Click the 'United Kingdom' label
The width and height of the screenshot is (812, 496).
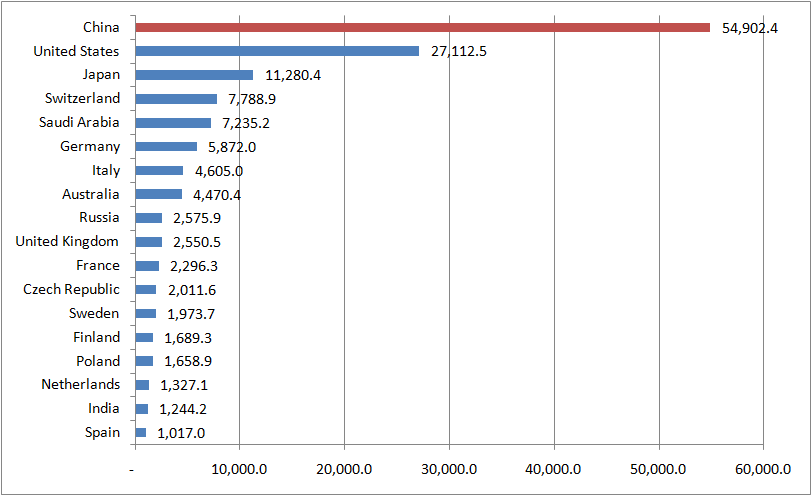point(67,242)
